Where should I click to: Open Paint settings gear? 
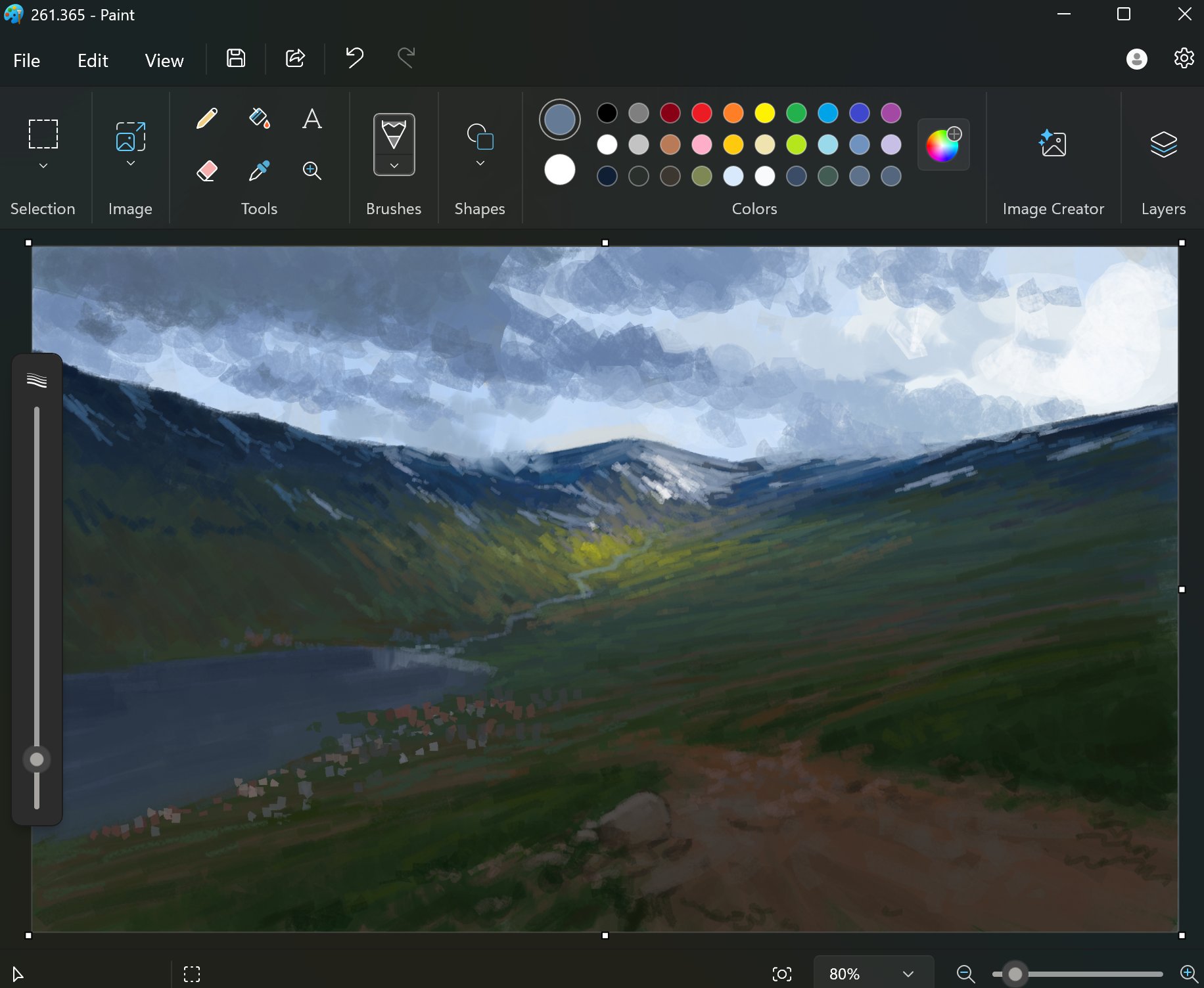(1184, 58)
